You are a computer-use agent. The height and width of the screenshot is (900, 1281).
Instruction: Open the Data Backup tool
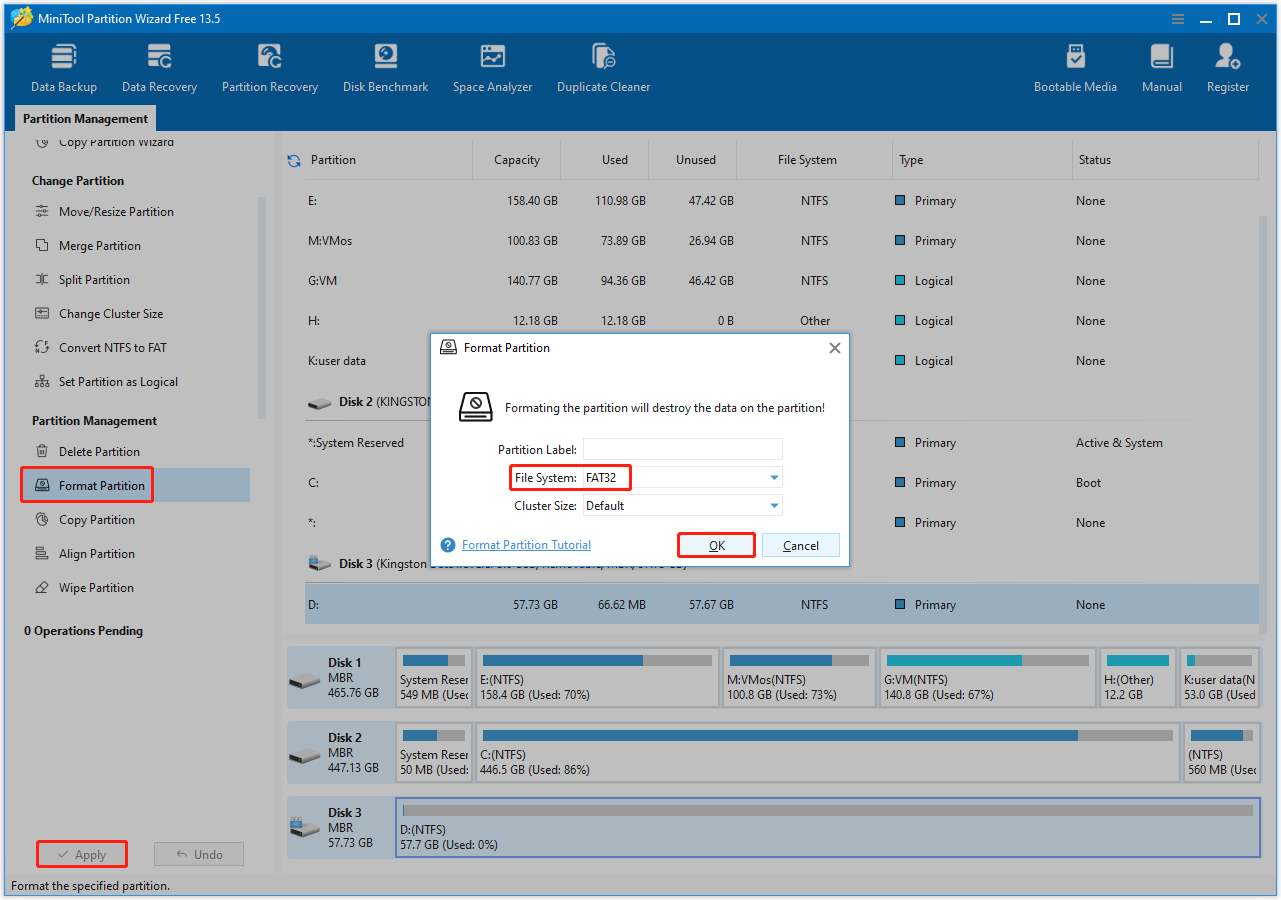point(63,66)
